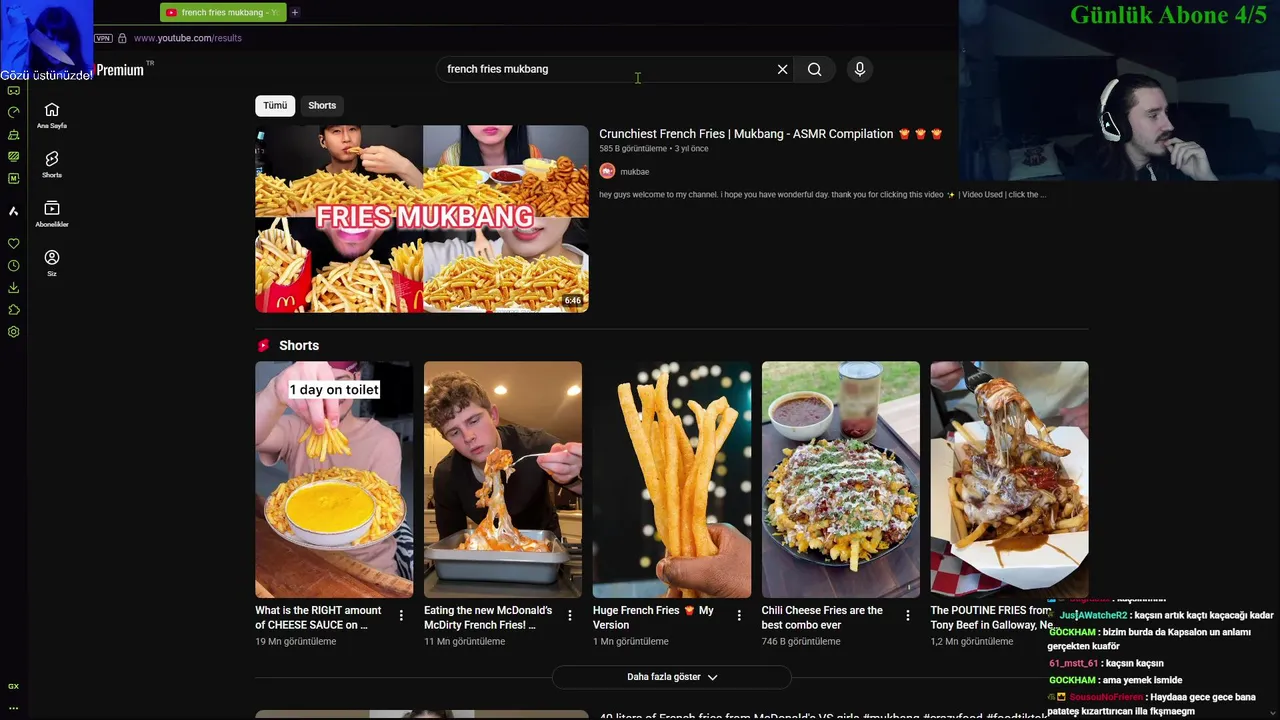Open browser settings gear icon in sidebar
The width and height of the screenshot is (1280, 720).
[x=13, y=332]
